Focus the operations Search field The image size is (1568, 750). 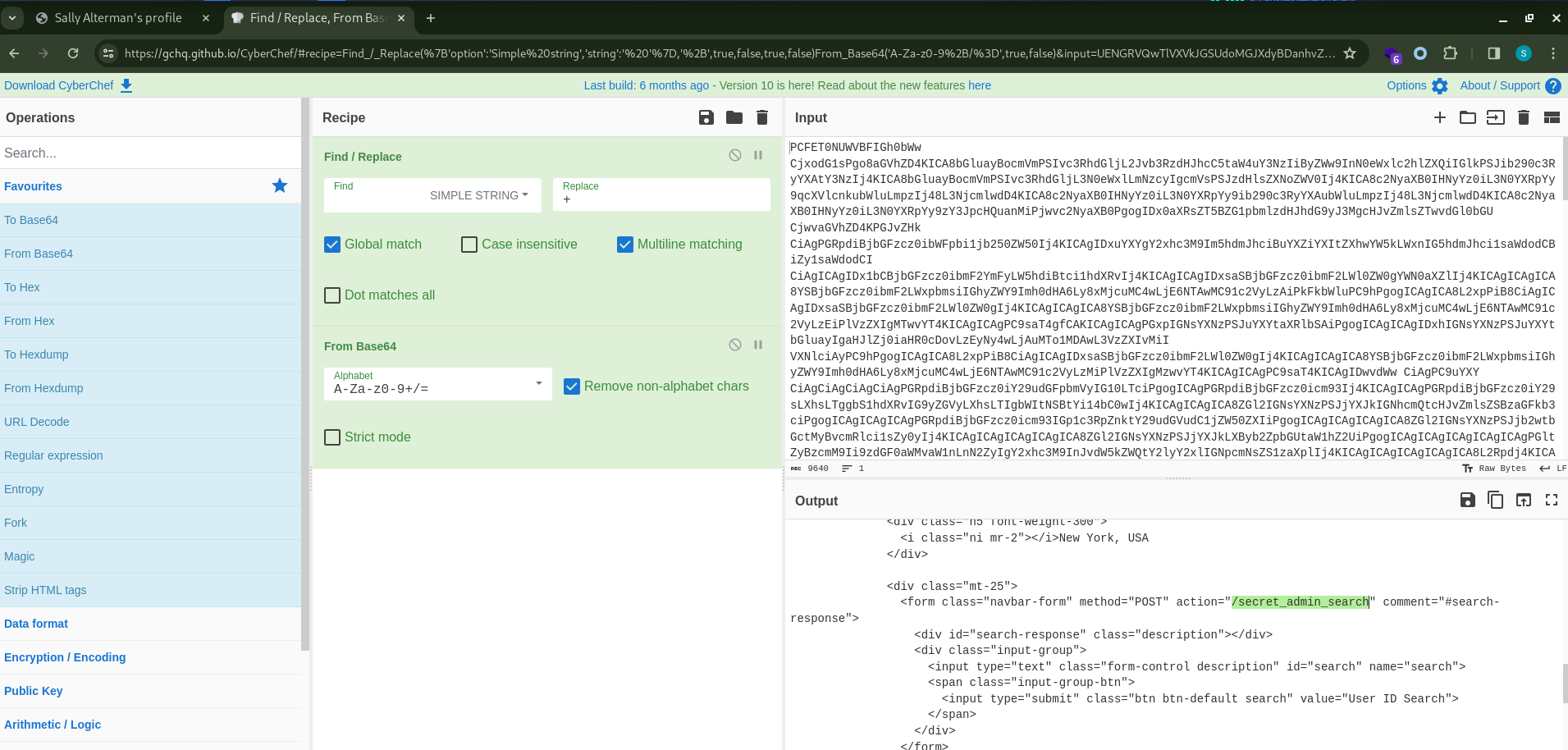tap(150, 153)
